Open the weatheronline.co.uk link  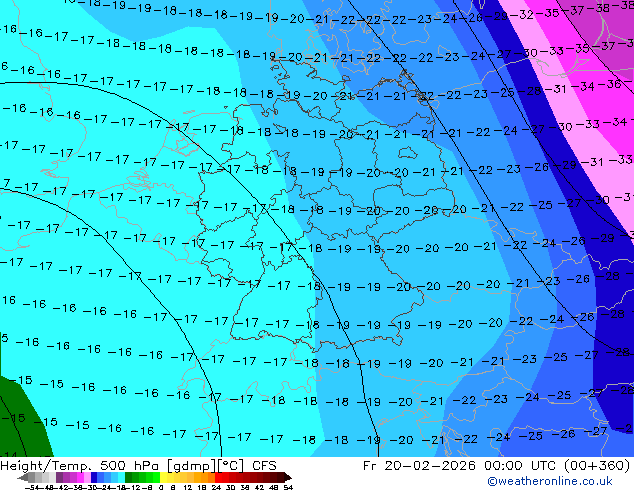(x=550, y=481)
